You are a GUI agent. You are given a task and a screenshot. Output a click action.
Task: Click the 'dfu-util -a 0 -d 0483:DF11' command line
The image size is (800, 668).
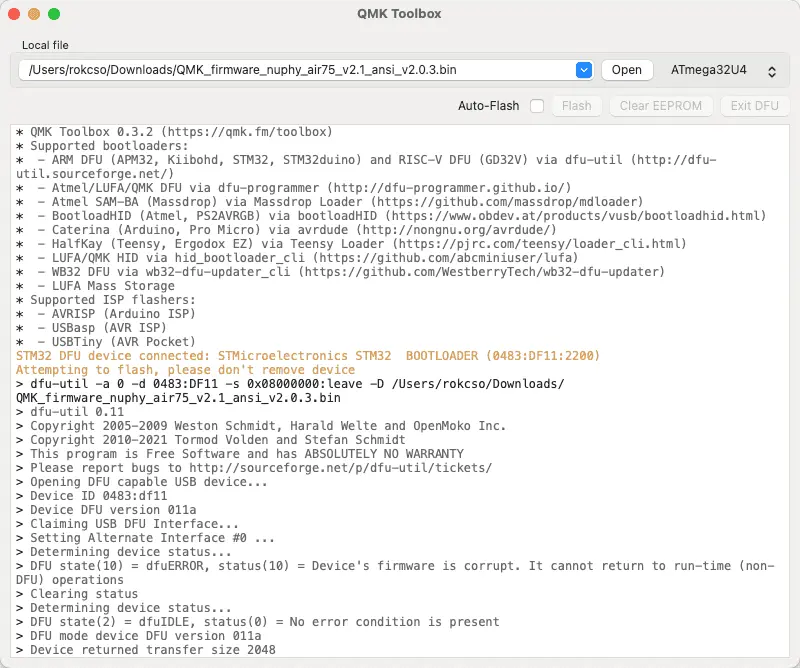click(x=290, y=391)
